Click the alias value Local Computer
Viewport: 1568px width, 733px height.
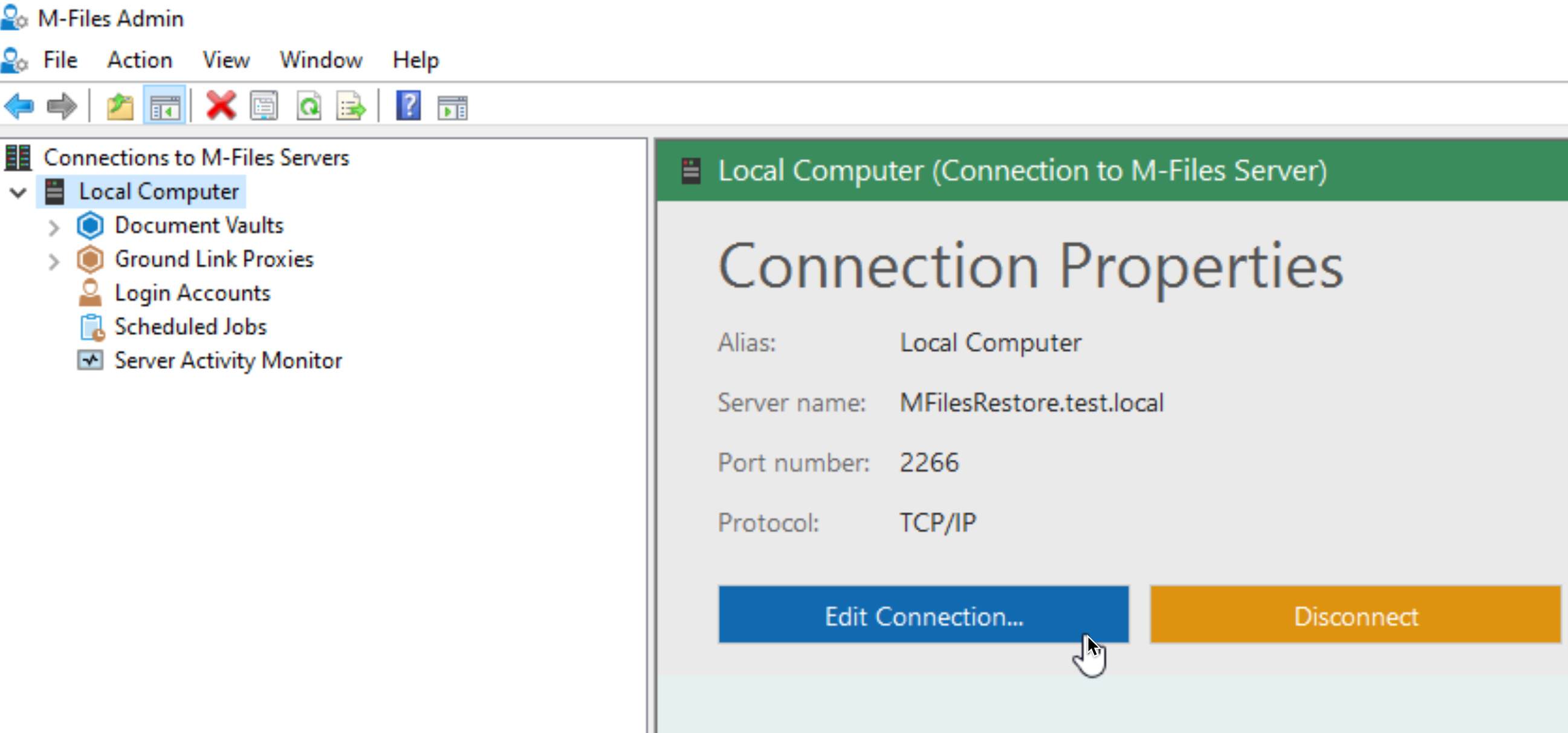coord(991,343)
